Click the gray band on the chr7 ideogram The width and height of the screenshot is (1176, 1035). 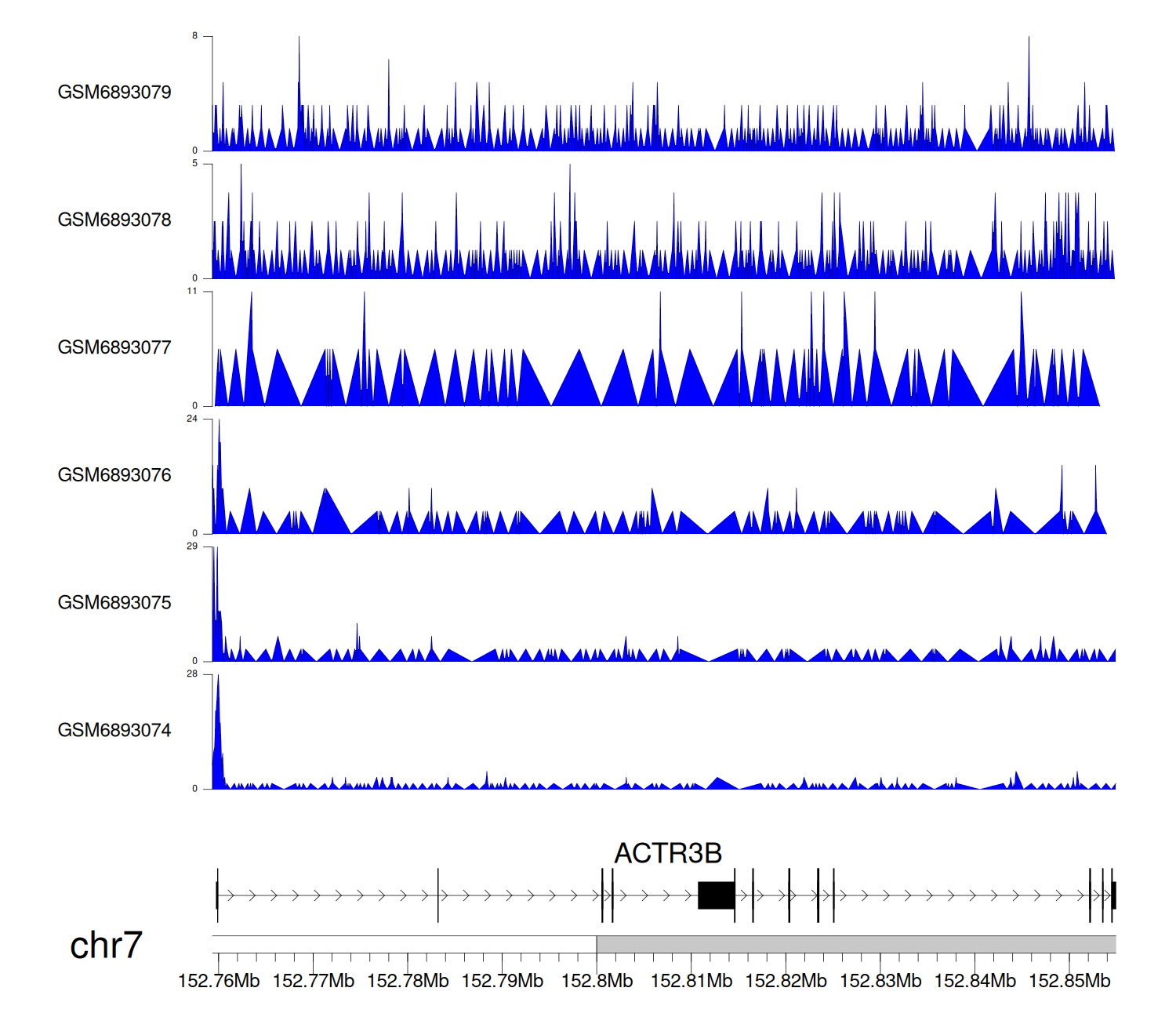[x=855, y=944]
